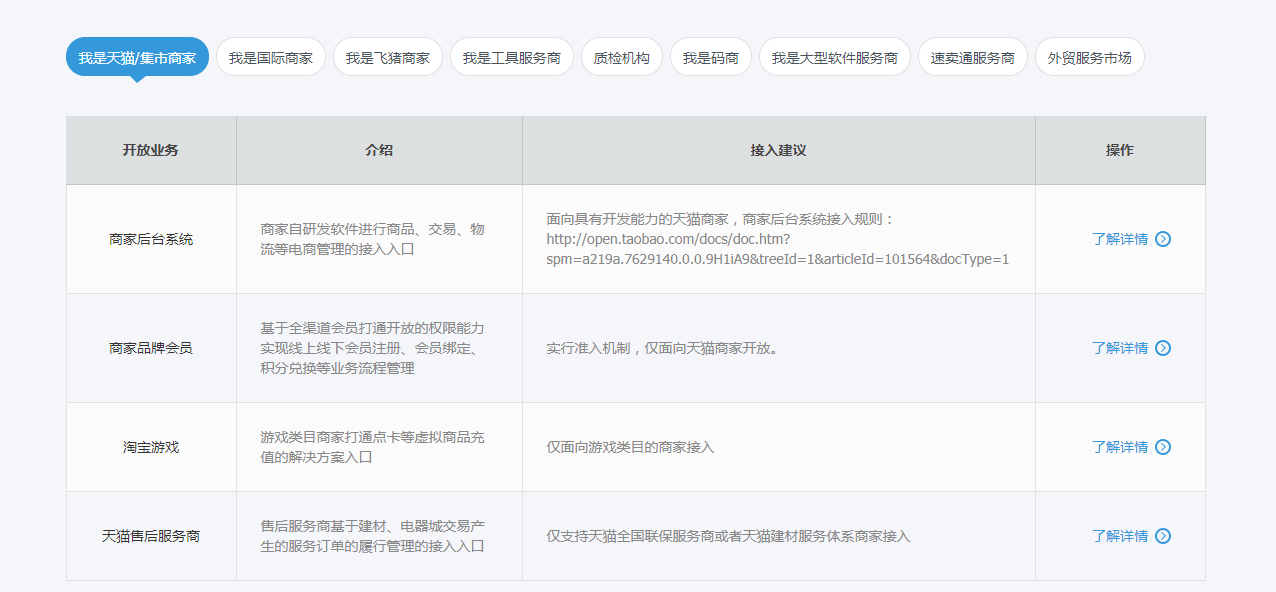Open 了解详情 link for 天猫售后服务商
This screenshot has width=1276, height=592.
click(1120, 536)
